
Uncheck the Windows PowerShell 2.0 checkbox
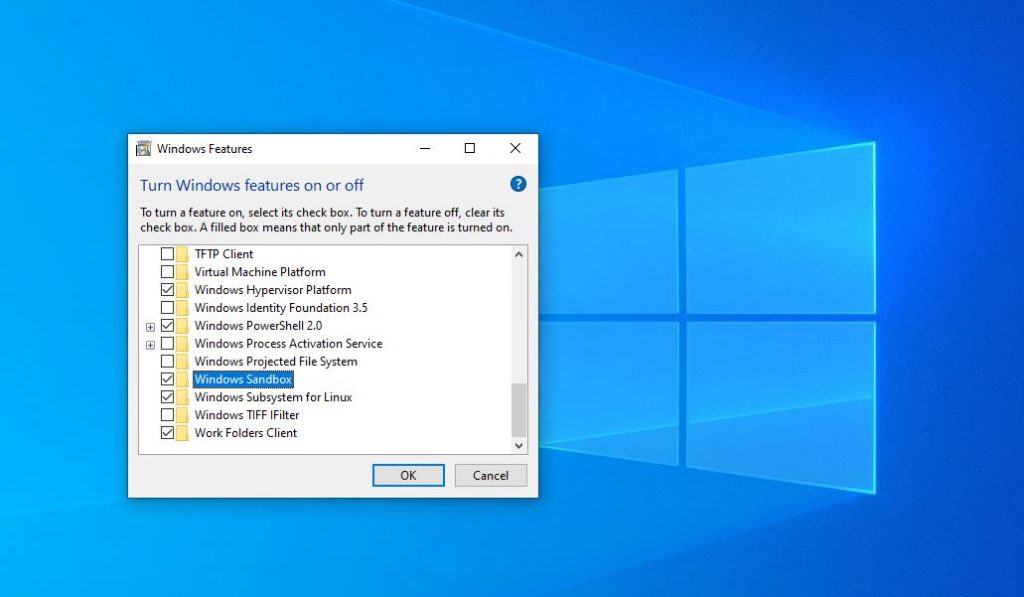pos(167,326)
